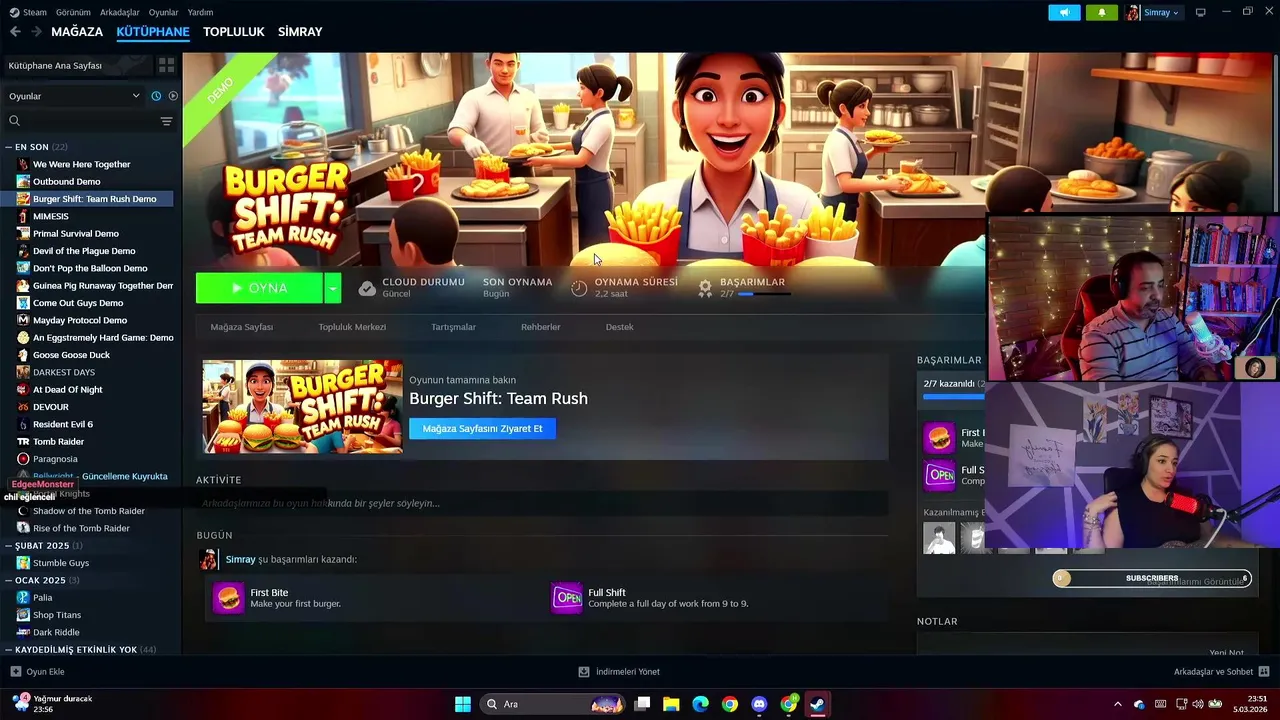Open Windows Start menu
1280x720 pixels.
(463, 704)
